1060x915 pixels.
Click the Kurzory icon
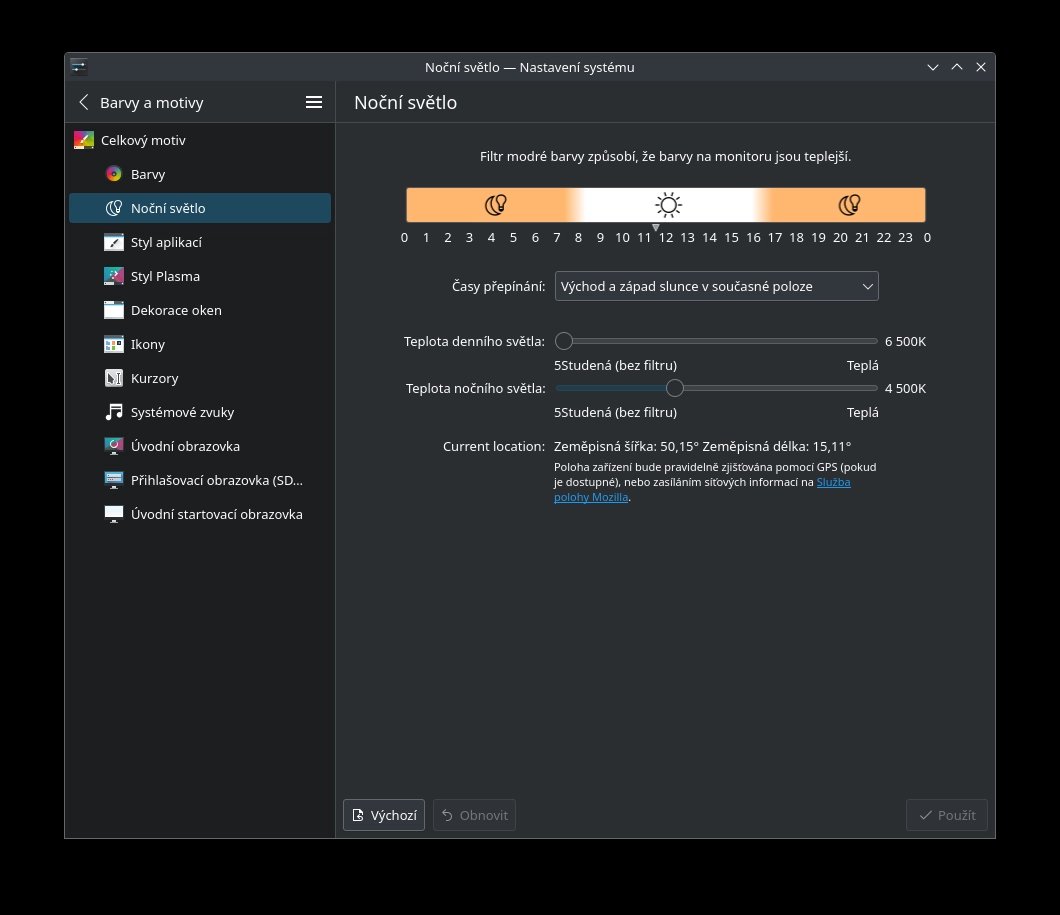point(114,378)
